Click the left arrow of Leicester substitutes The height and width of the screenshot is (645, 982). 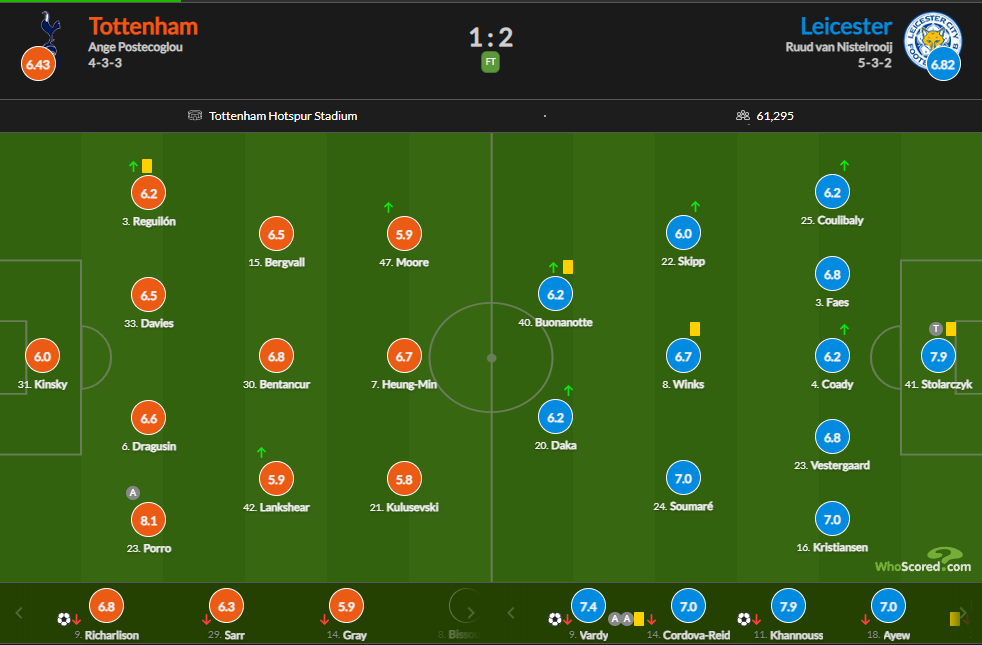(x=510, y=612)
